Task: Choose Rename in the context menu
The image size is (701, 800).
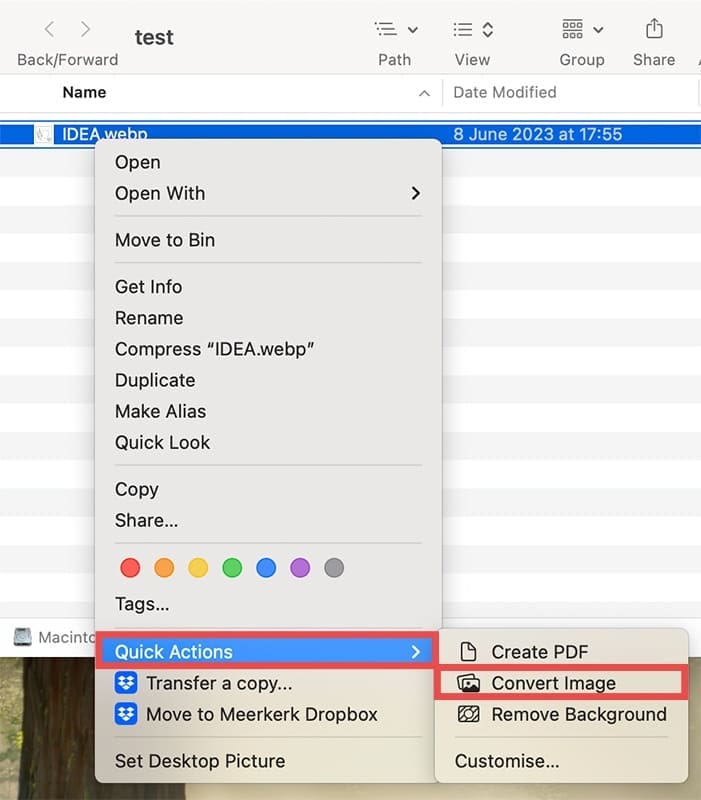Action: (x=268, y=318)
